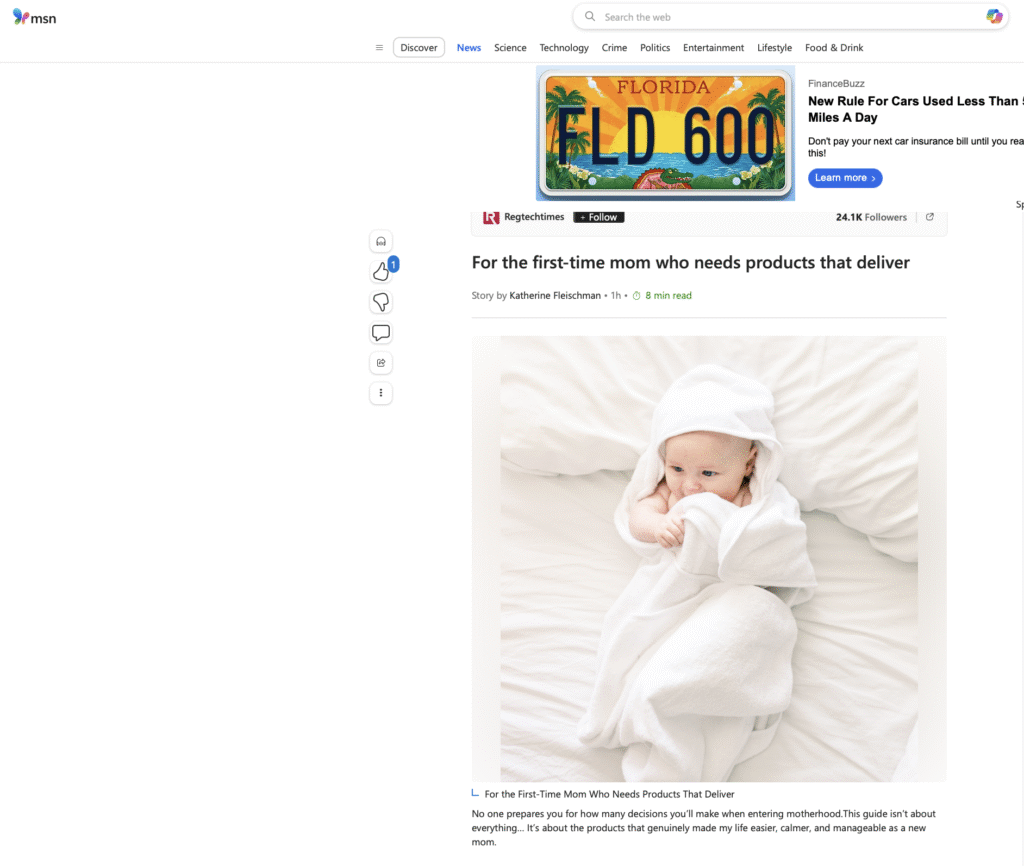Click the msn butterfly logo

[x=35, y=18]
